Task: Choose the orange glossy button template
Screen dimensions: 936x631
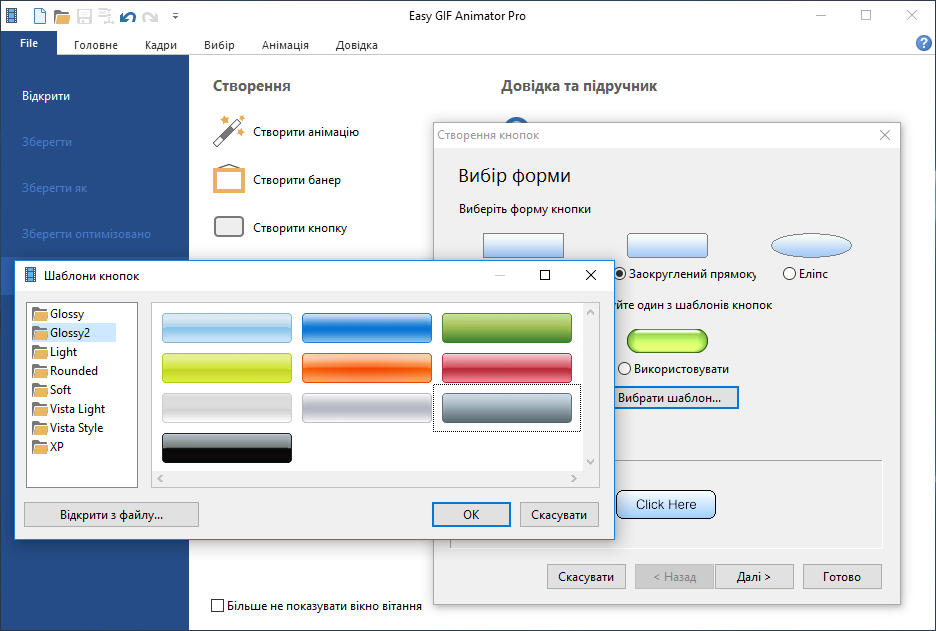Action: coord(367,368)
